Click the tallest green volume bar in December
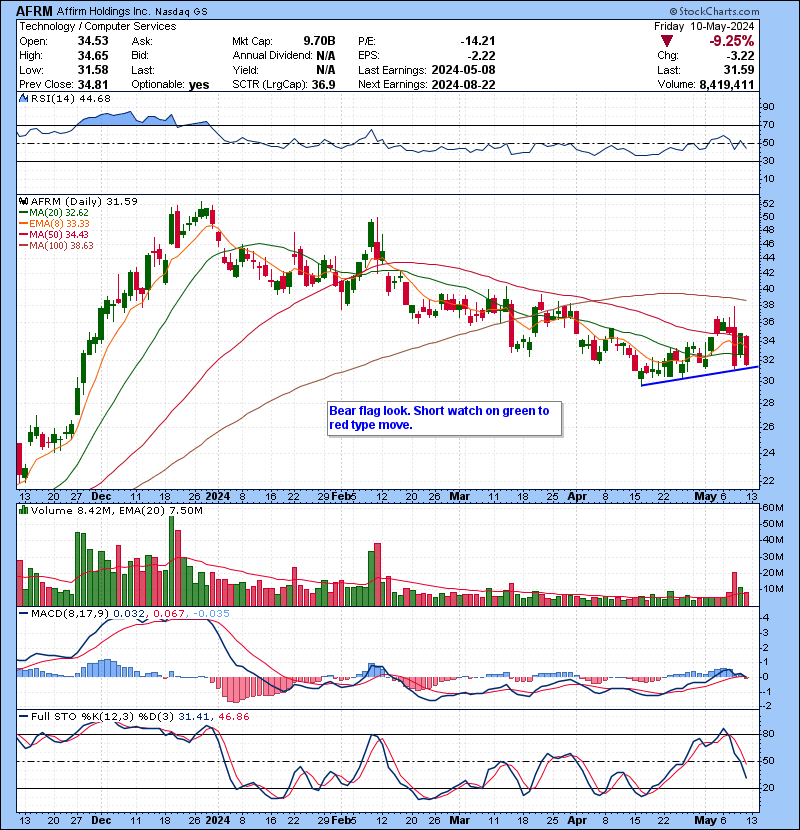This screenshot has width=800, height=830. pyautogui.click(x=172, y=561)
